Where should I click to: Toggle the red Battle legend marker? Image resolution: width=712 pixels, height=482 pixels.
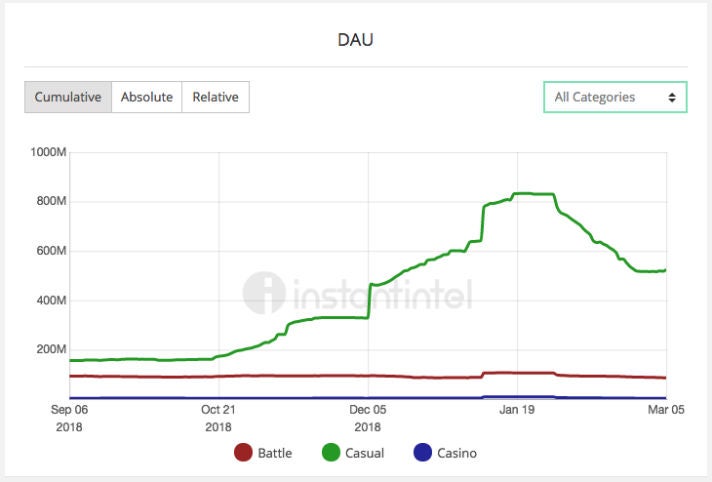click(x=243, y=453)
